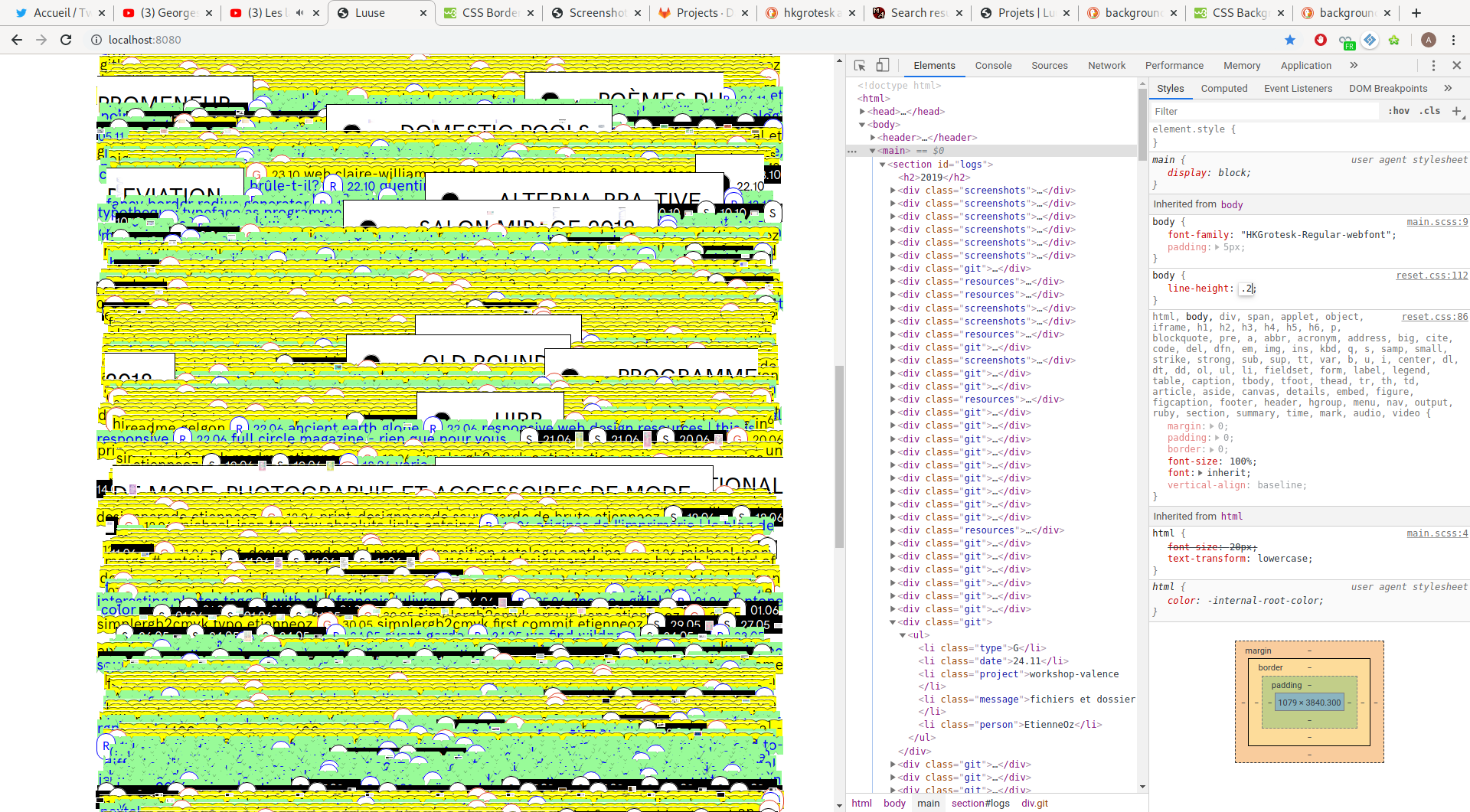Show more DevTools panels with chevron
This screenshot has width=1470, height=812.
coord(1354,66)
